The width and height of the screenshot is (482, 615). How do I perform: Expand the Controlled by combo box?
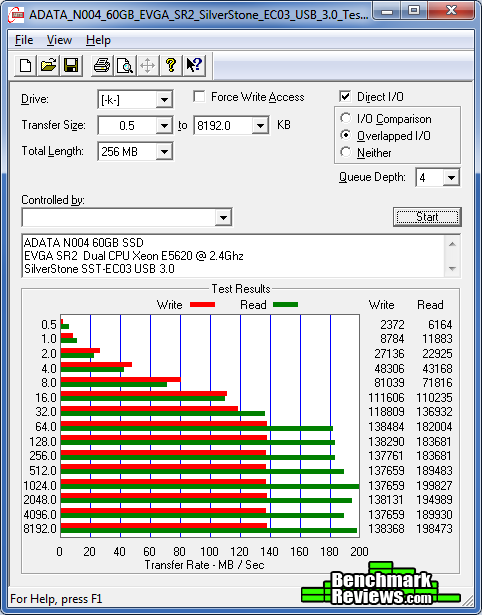point(223,217)
